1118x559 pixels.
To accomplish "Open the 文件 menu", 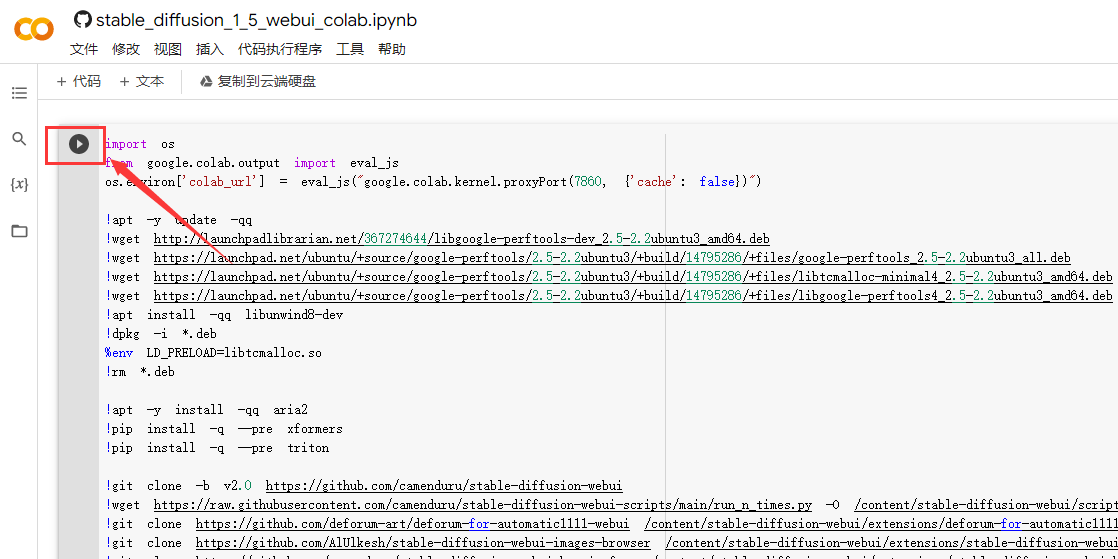I will 84,49.
